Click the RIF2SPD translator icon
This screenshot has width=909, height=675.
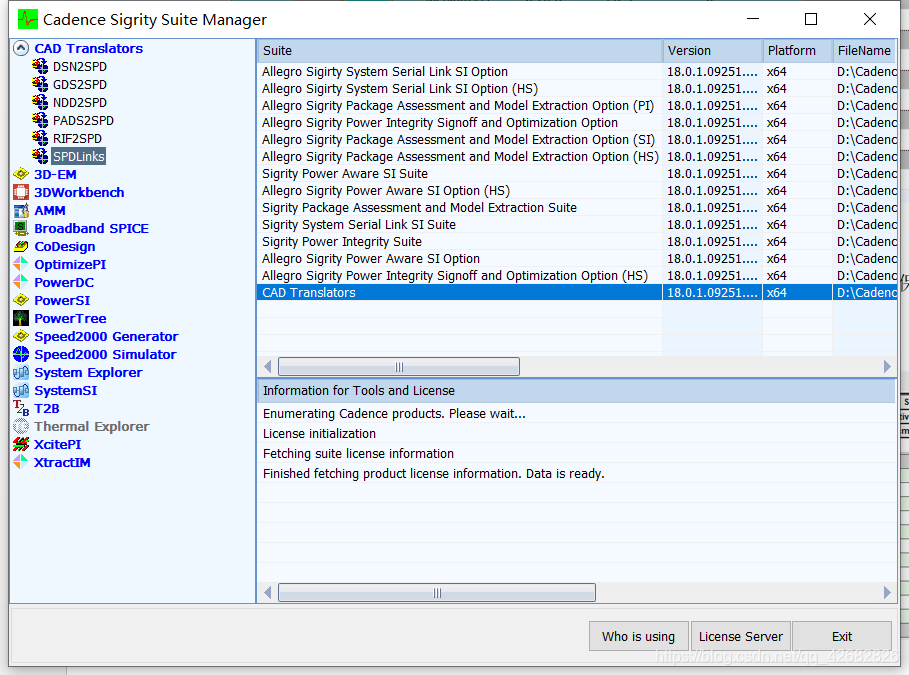click(40, 138)
